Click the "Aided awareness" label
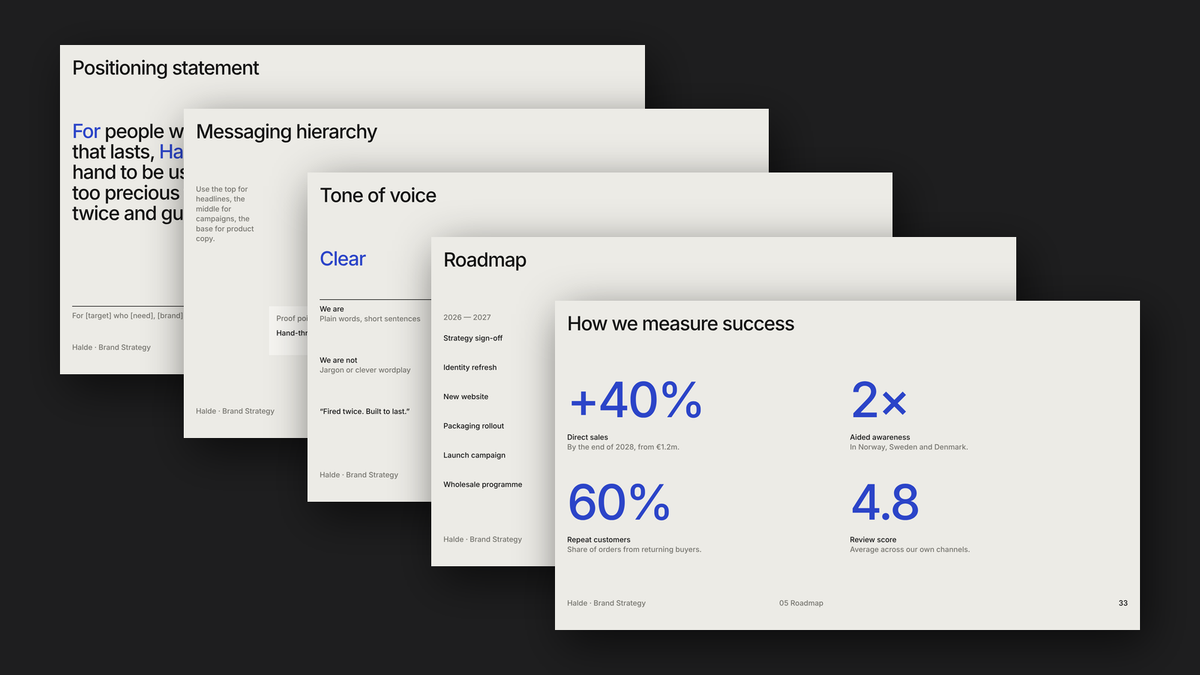1200x675 pixels. point(880,438)
